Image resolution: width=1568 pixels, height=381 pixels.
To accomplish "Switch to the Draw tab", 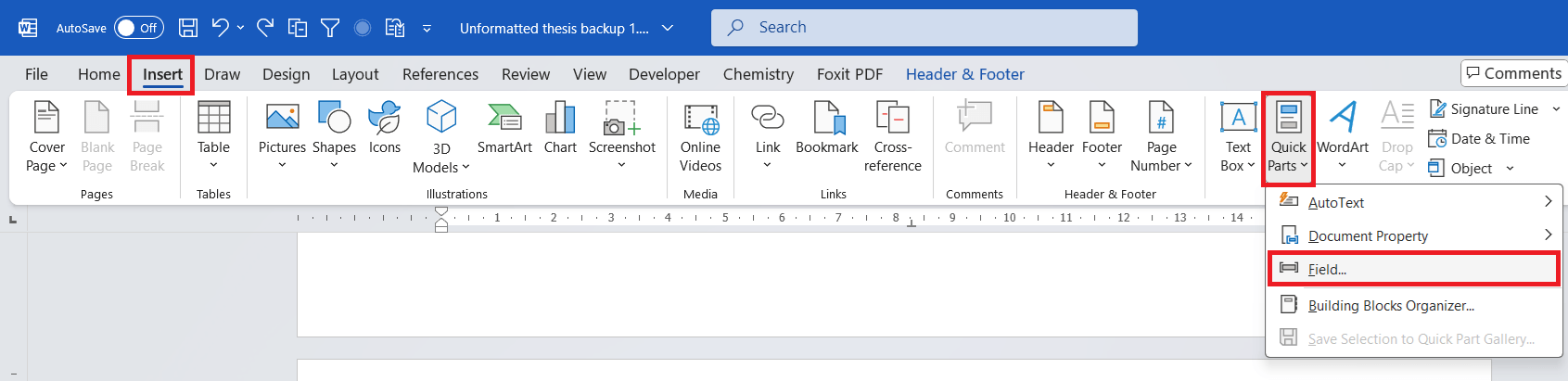I will coord(222,74).
